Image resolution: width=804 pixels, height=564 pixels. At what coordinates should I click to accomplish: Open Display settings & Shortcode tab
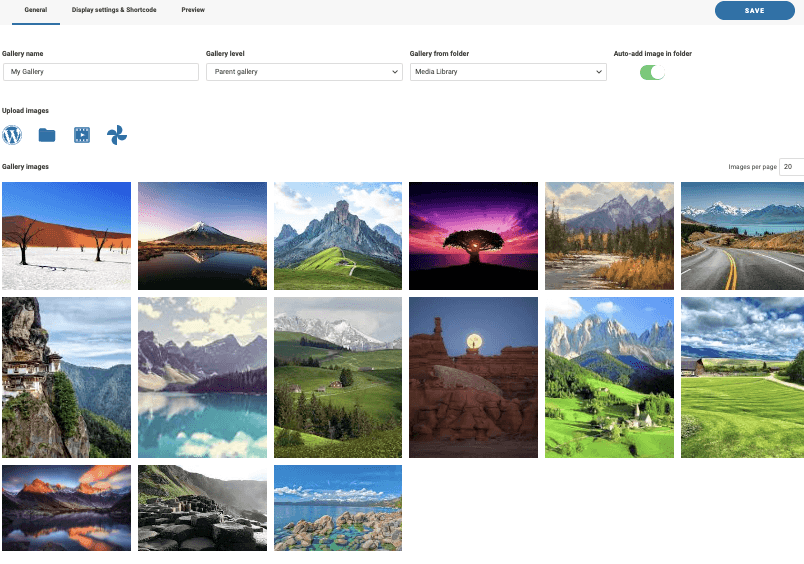coord(116,10)
